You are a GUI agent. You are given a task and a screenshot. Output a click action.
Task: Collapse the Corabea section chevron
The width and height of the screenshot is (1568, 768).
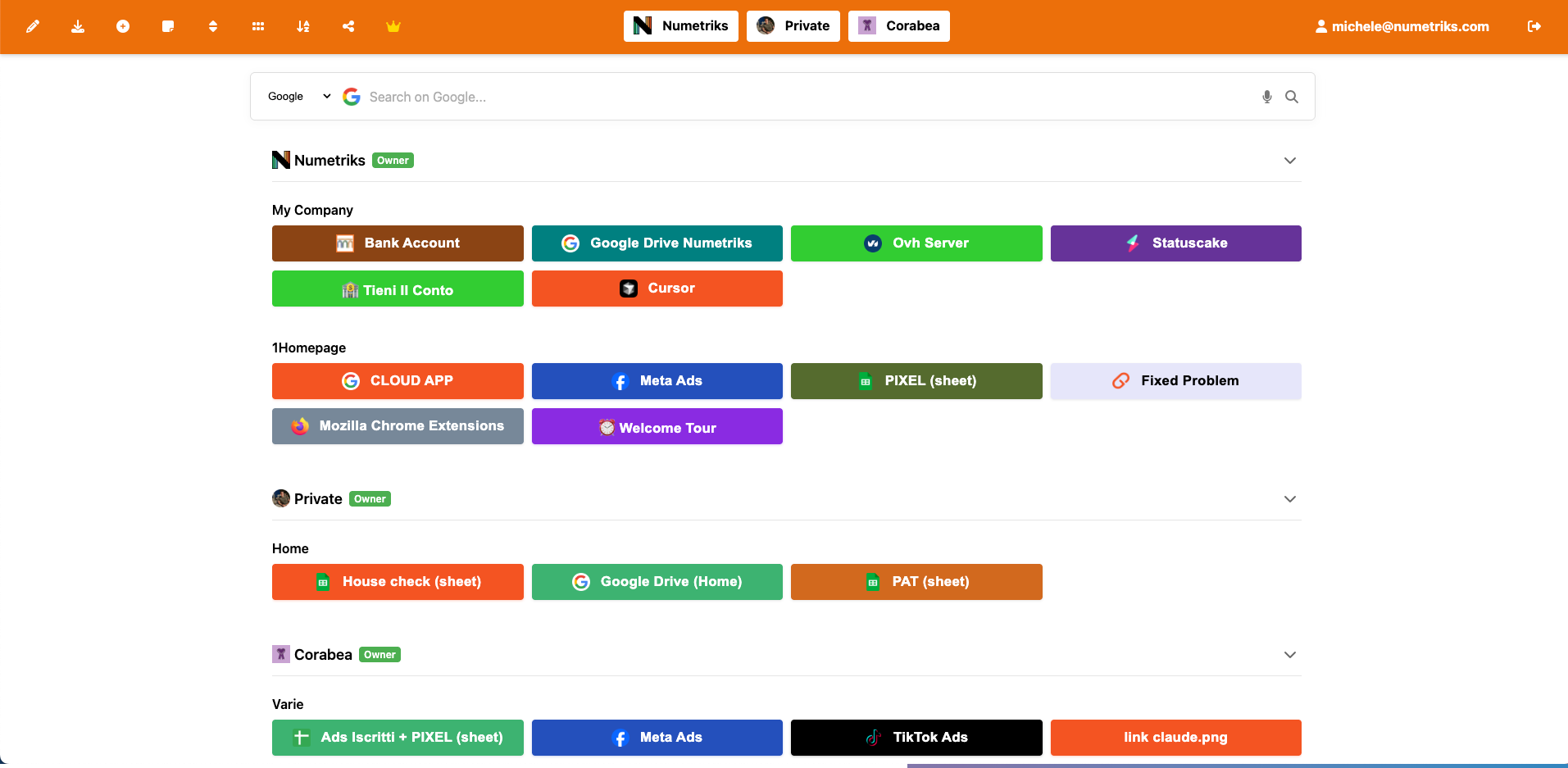click(1290, 655)
